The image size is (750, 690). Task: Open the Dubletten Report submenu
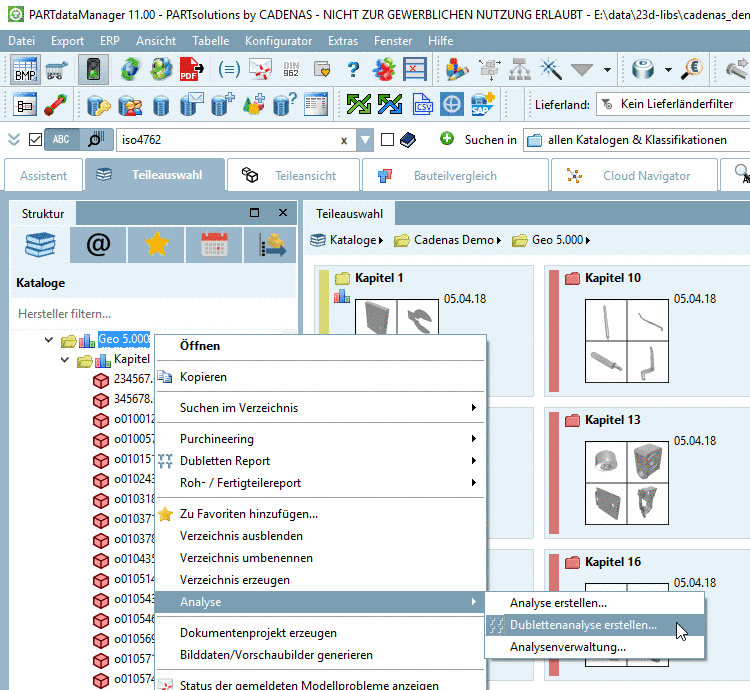click(x=320, y=461)
